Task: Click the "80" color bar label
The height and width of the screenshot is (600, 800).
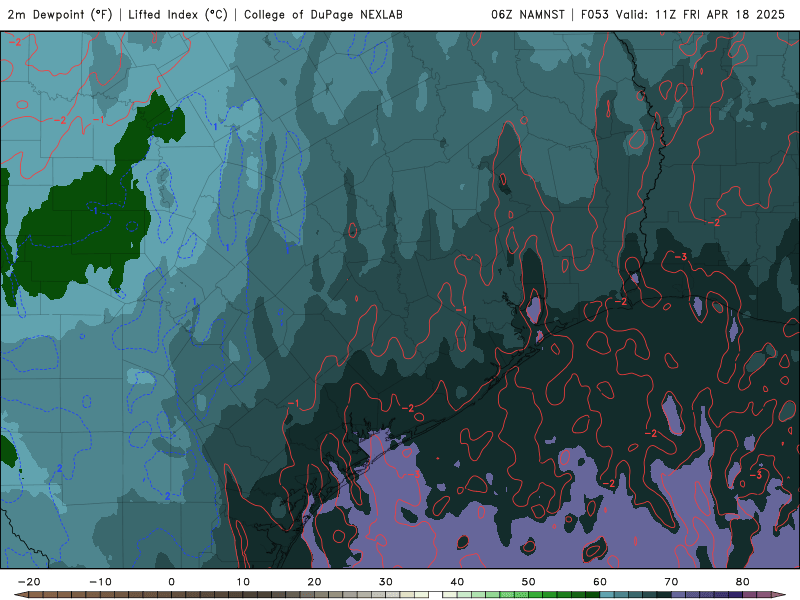Action: [743, 582]
